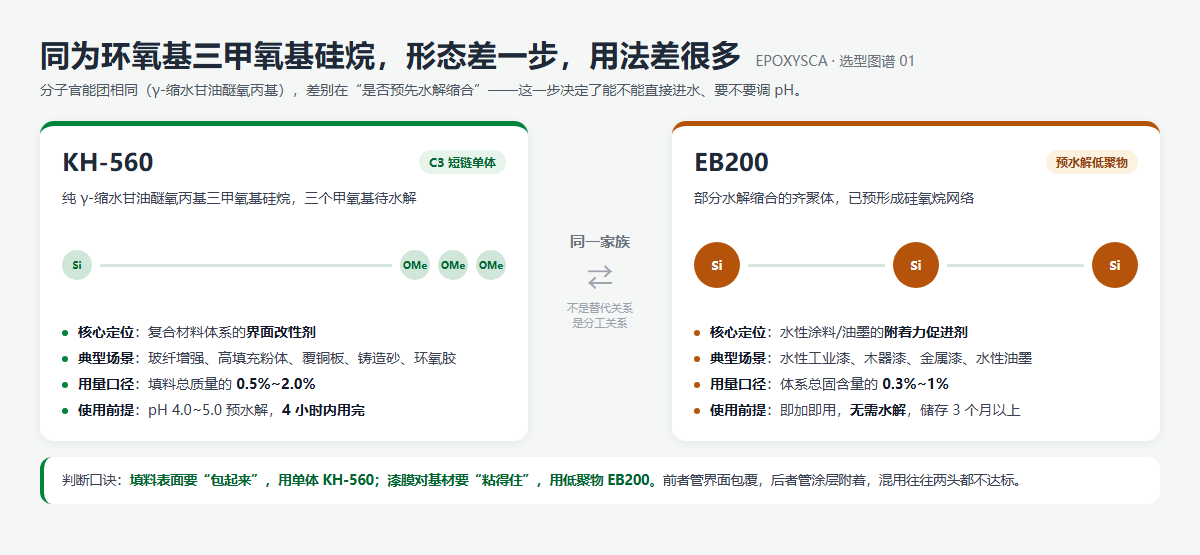
Task: Click the C3 短链单体 badge
Action: click(462, 162)
